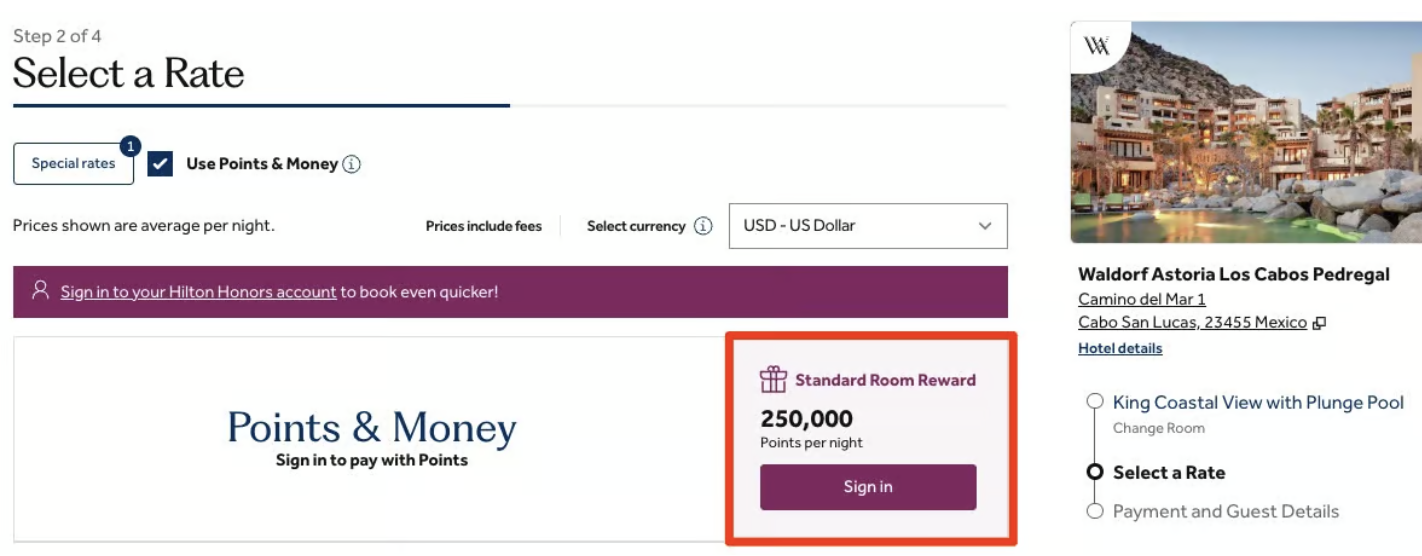
Task: Open the Special rates options
Action: click(x=73, y=164)
